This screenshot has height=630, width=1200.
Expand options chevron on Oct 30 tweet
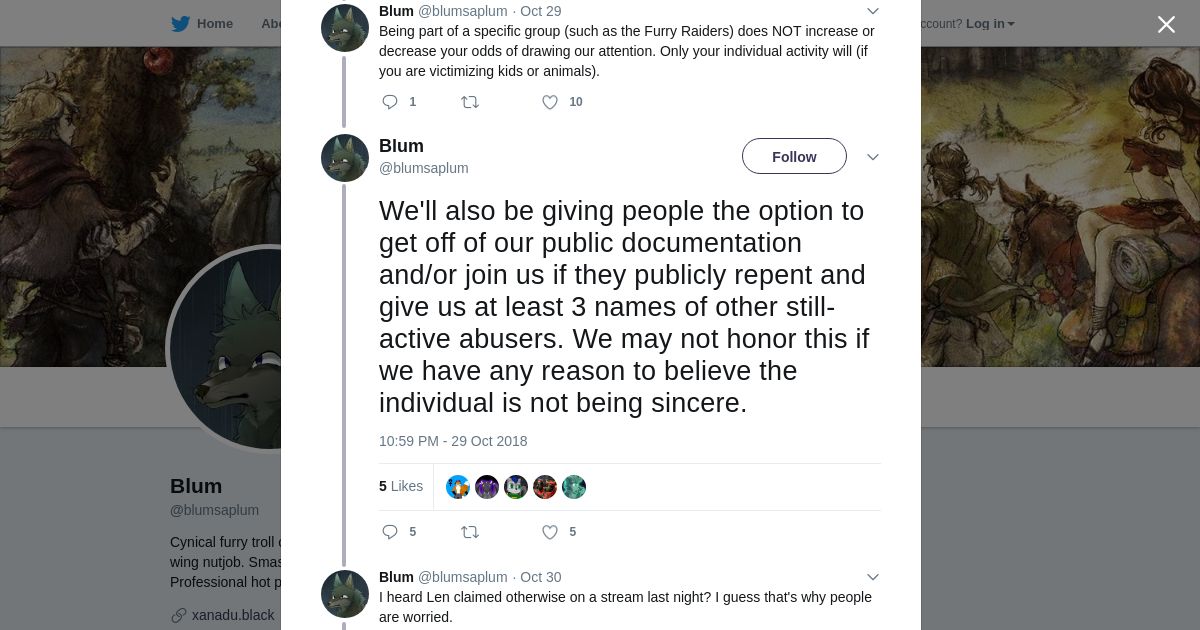873,577
